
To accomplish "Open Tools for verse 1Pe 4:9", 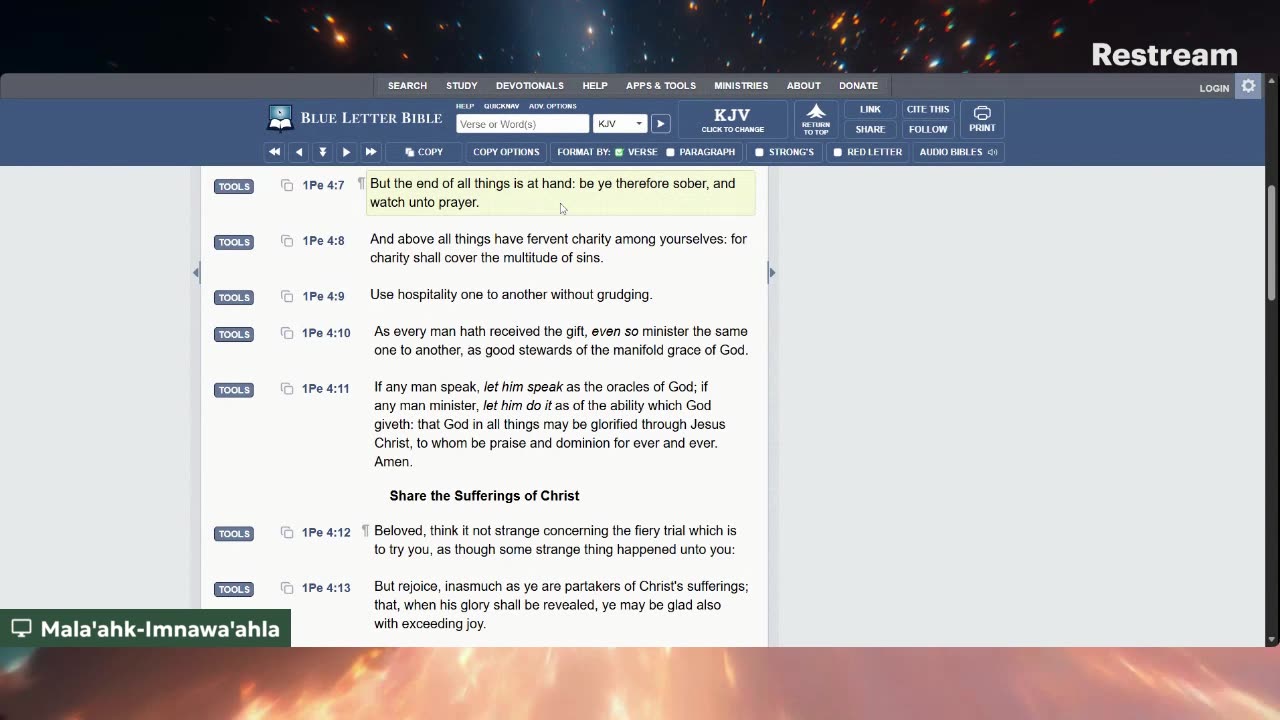I will [234, 298].
